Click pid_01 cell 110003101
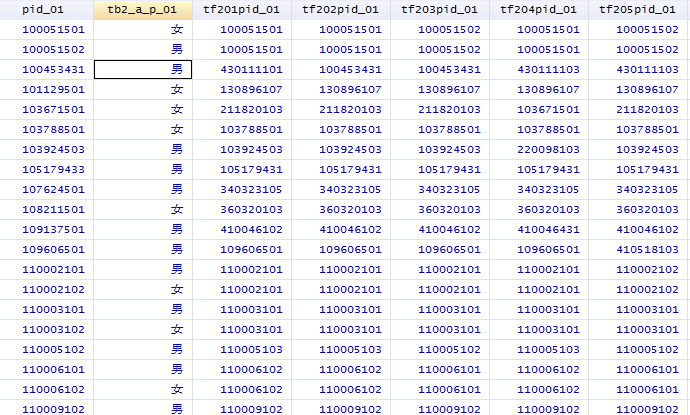Image resolution: width=690 pixels, height=415 pixels. click(x=47, y=310)
